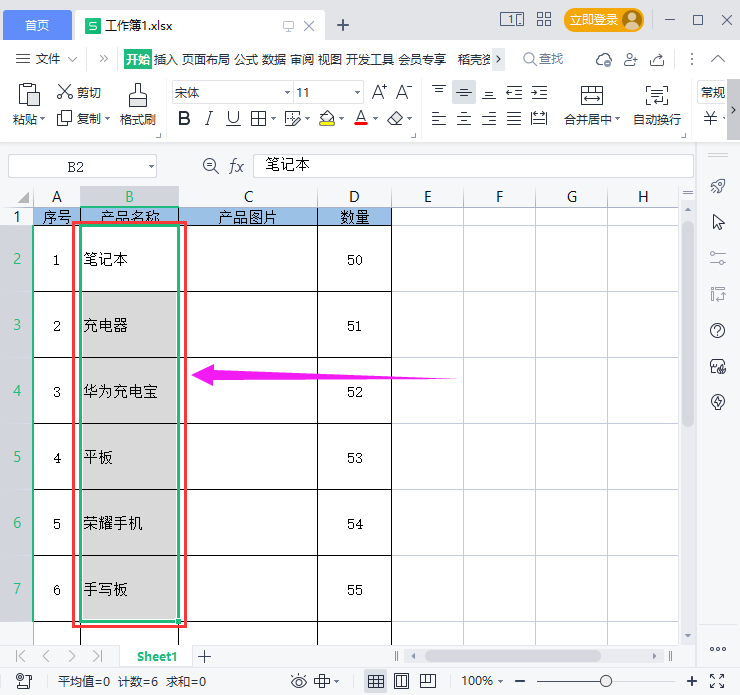Open the insert function fx button
Screen dimensions: 740x695
coord(236,166)
